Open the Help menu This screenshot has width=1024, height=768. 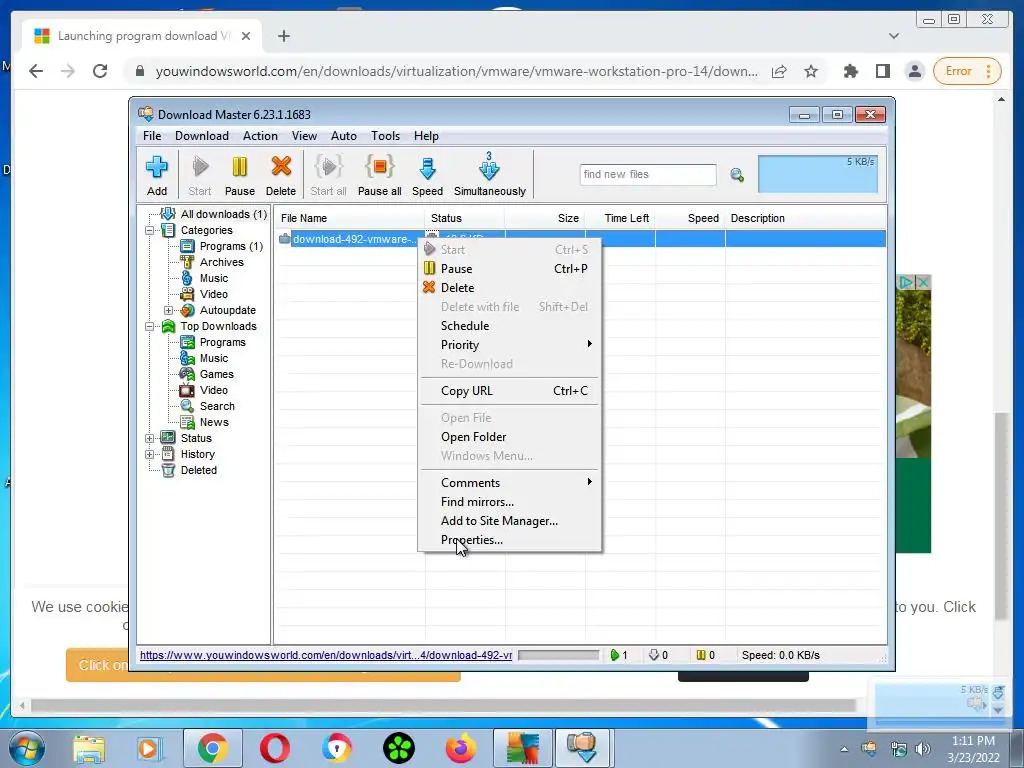coord(426,136)
